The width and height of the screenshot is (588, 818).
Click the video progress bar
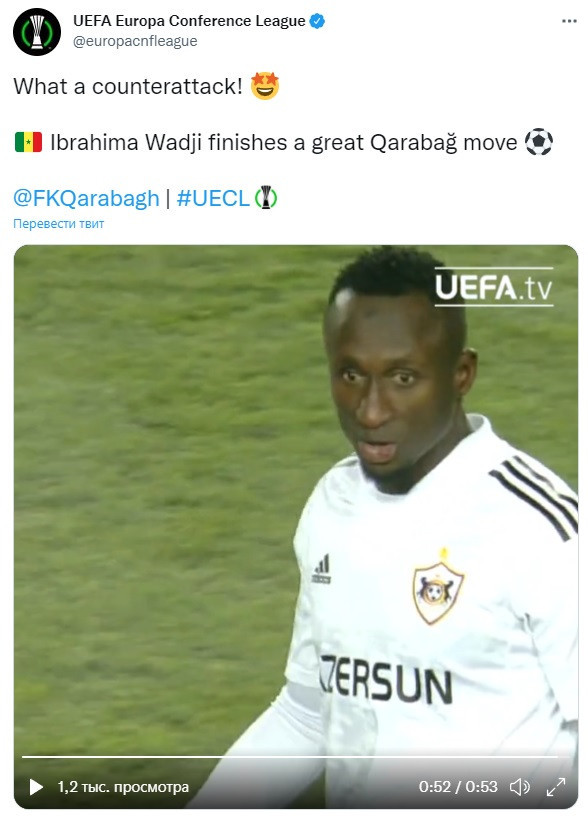(x=290, y=756)
